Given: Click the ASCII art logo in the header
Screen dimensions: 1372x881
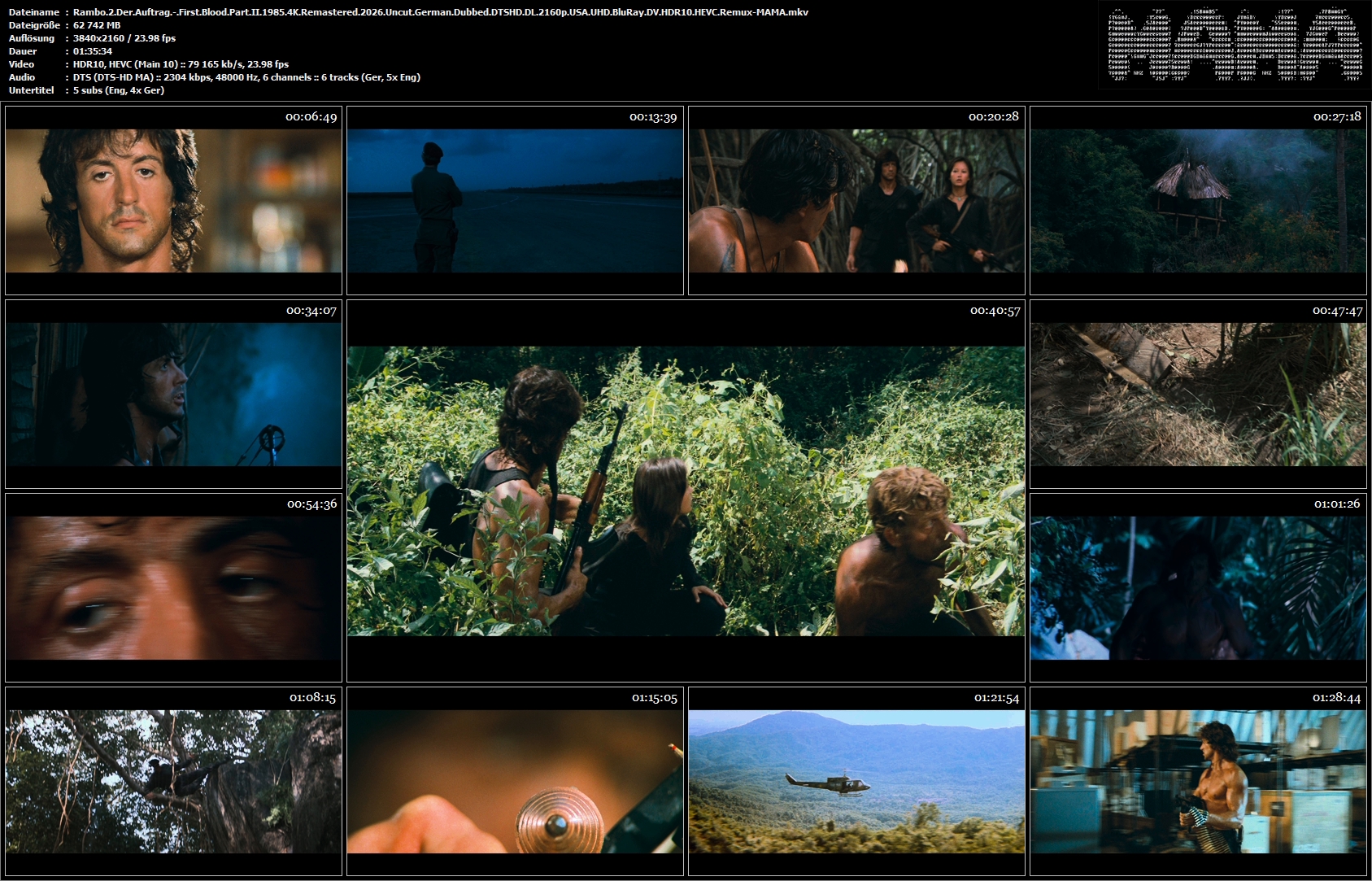Looking at the screenshot, I should click(1235, 45).
